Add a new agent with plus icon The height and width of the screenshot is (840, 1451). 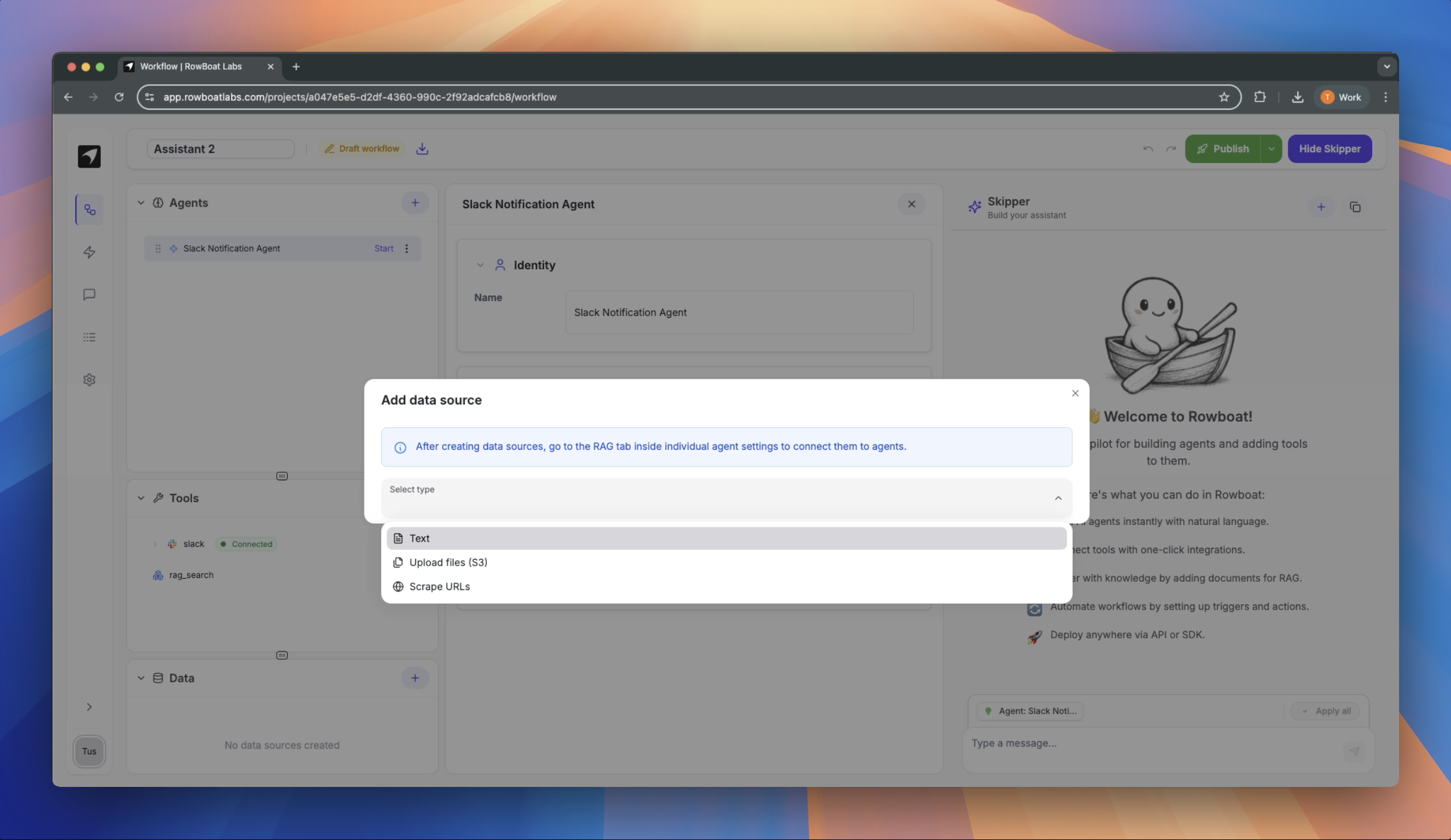click(x=415, y=203)
